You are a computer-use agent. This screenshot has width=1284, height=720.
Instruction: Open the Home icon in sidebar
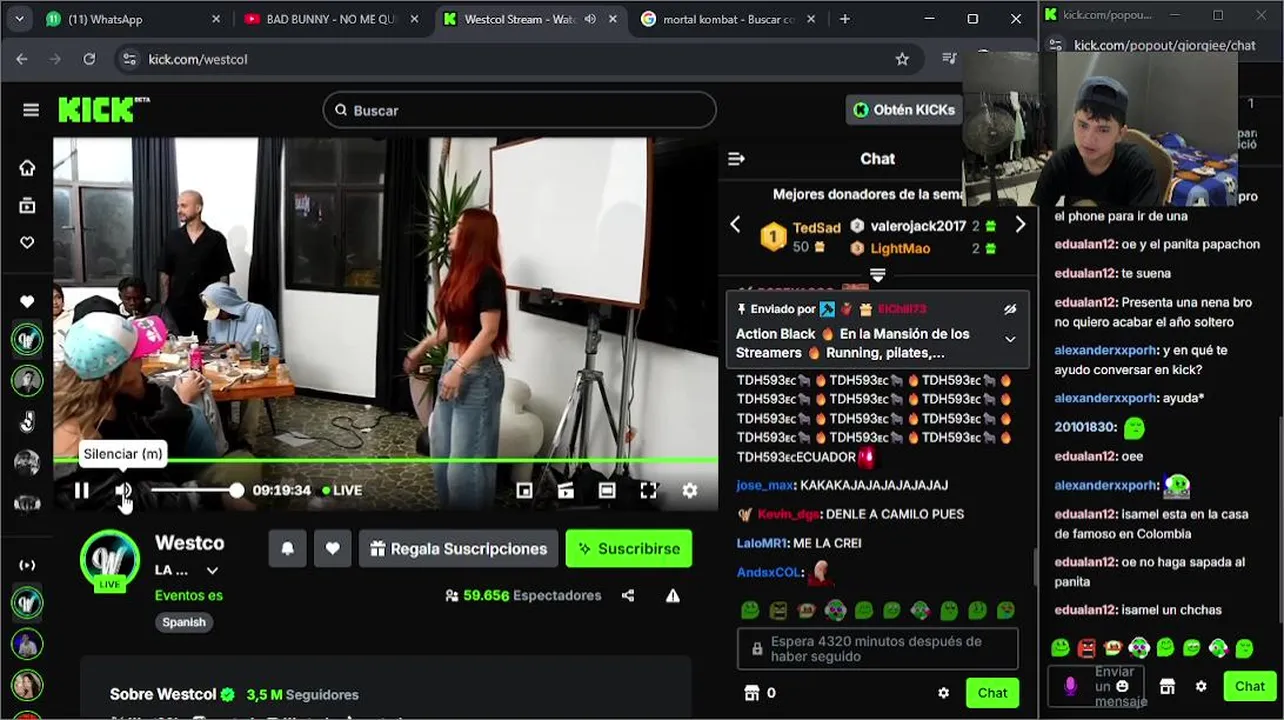(x=27, y=168)
